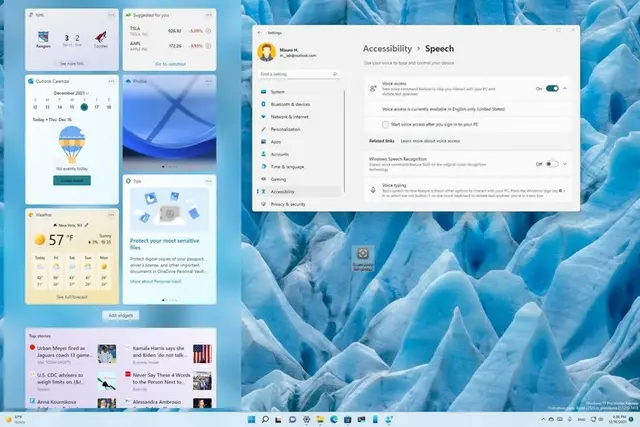Image resolution: width=640 pixels, height=427 pixels.
Task: Open Accounts in Settings sidebar
Action: (300, 154)
